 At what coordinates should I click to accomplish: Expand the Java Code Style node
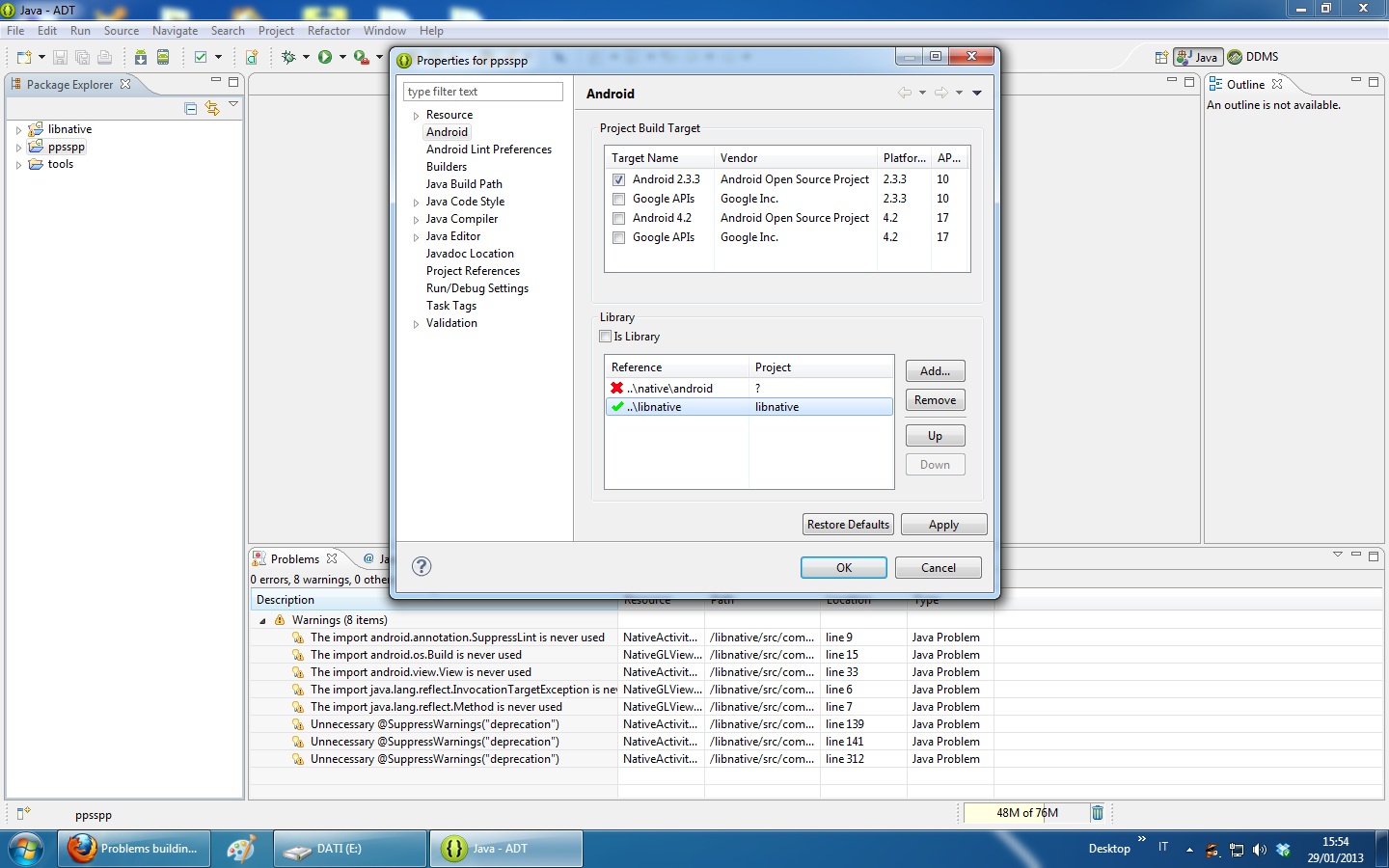417,203
